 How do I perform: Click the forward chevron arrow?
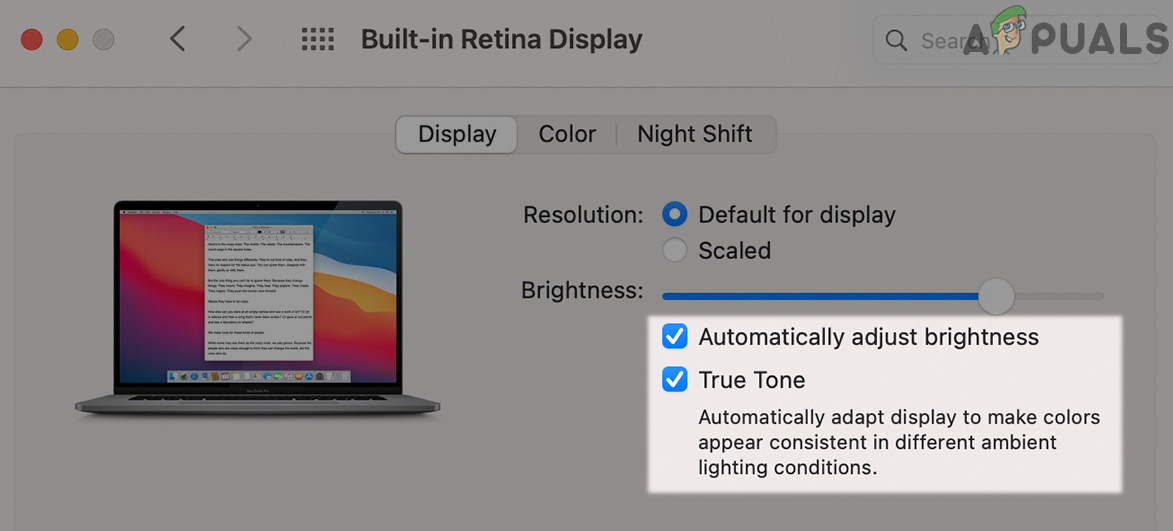pos(243,40)
